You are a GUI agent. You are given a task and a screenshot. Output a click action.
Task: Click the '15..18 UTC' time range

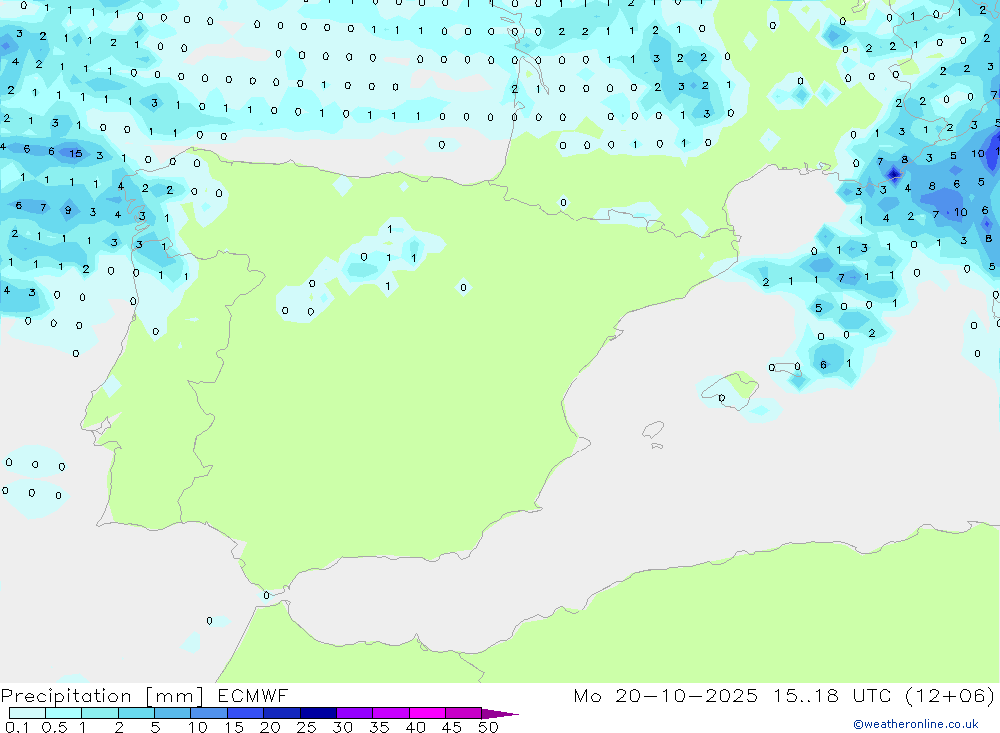(834, 695)
